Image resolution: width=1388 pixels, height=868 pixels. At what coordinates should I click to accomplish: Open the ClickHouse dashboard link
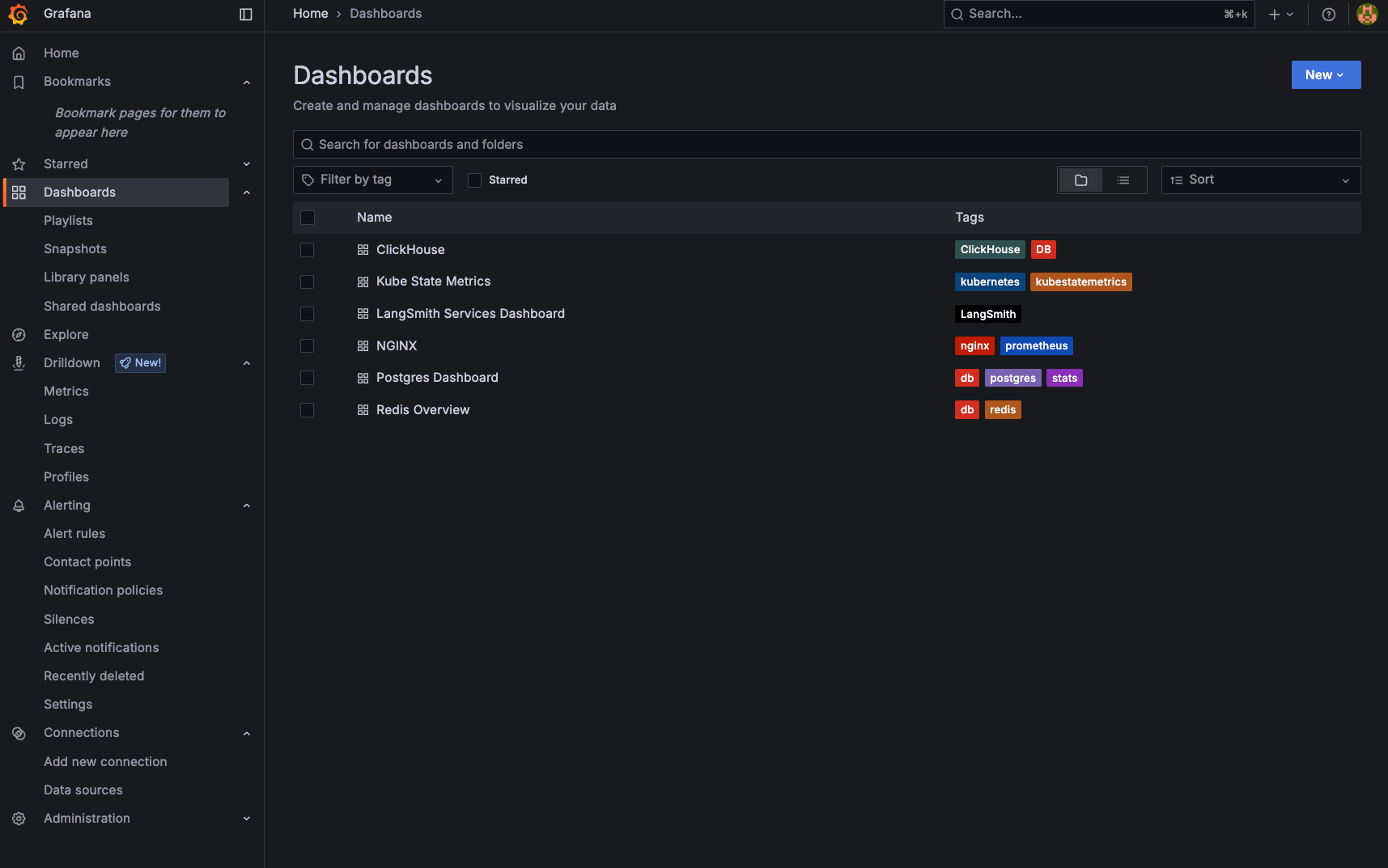point(410,250)
